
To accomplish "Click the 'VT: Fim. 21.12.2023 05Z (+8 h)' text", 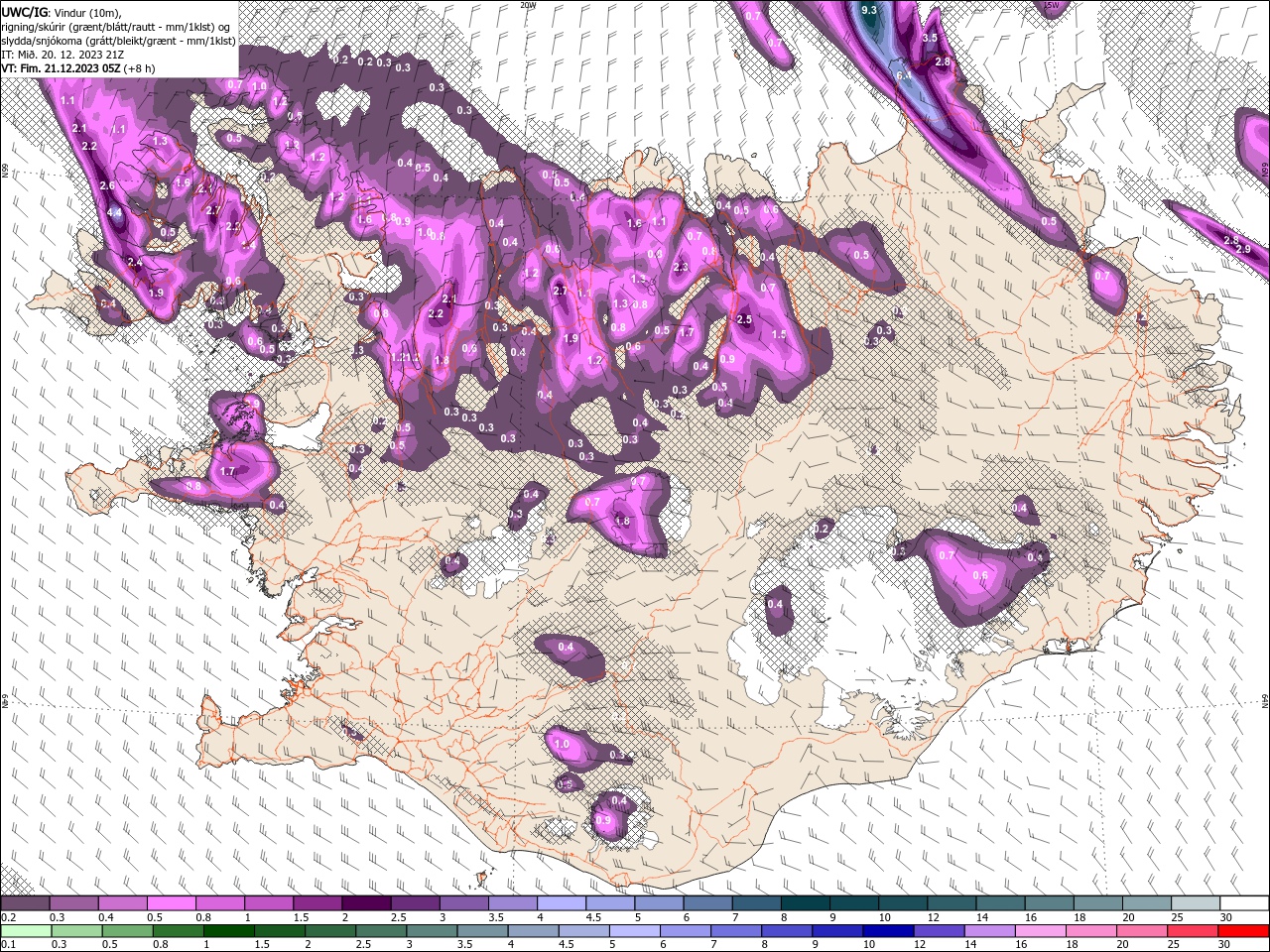I will tap(78, 68).
